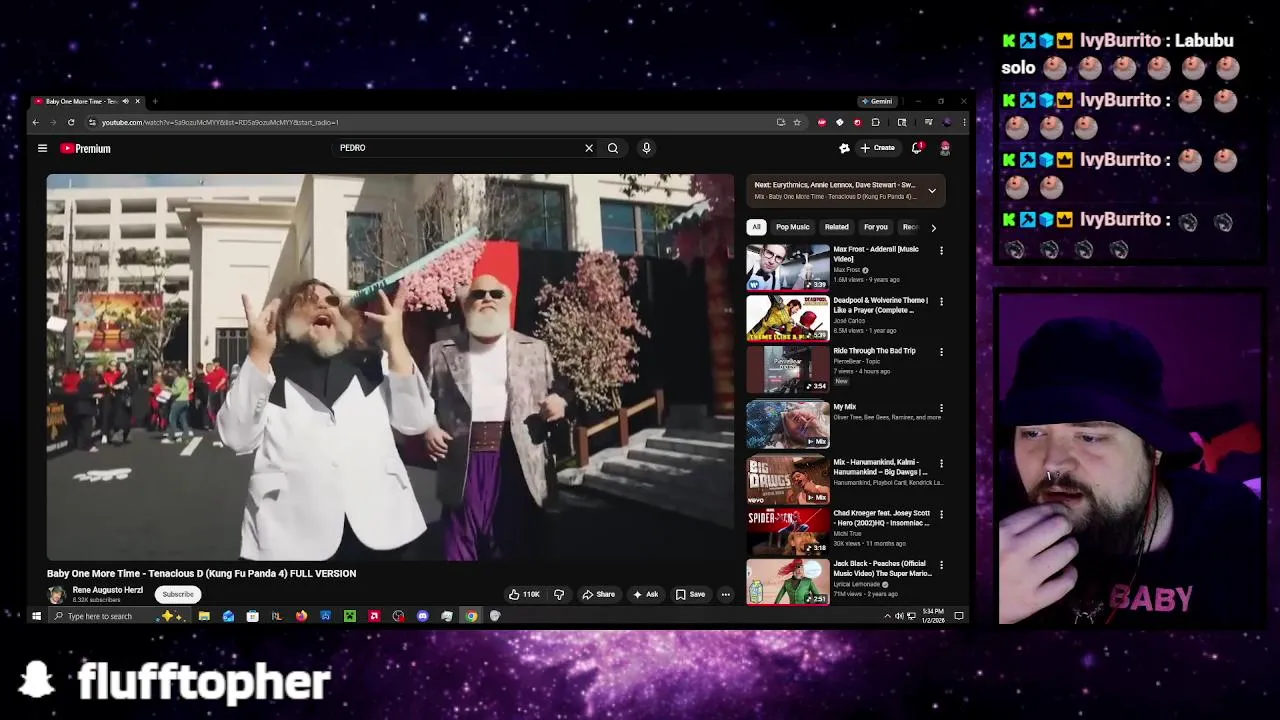Subscribe to Rene Augusto Herzl

click(x=178, y=594)
